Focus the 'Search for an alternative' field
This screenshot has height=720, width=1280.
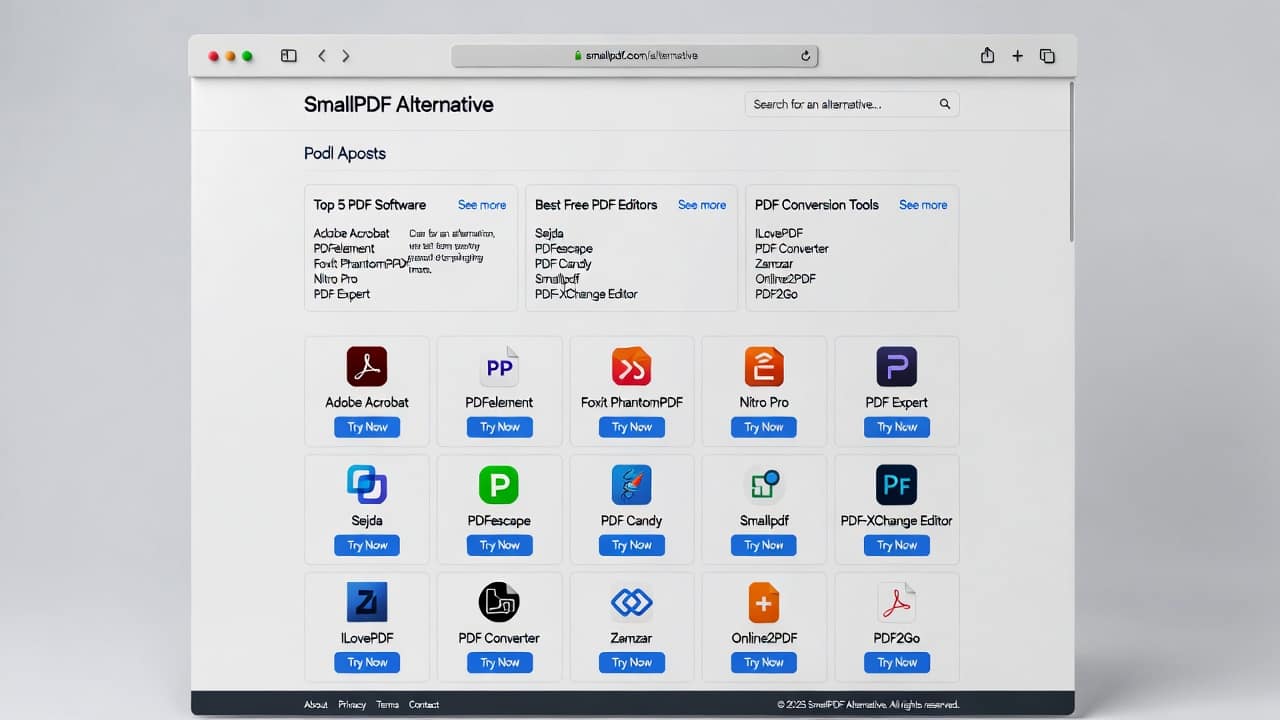pos(852,104)
